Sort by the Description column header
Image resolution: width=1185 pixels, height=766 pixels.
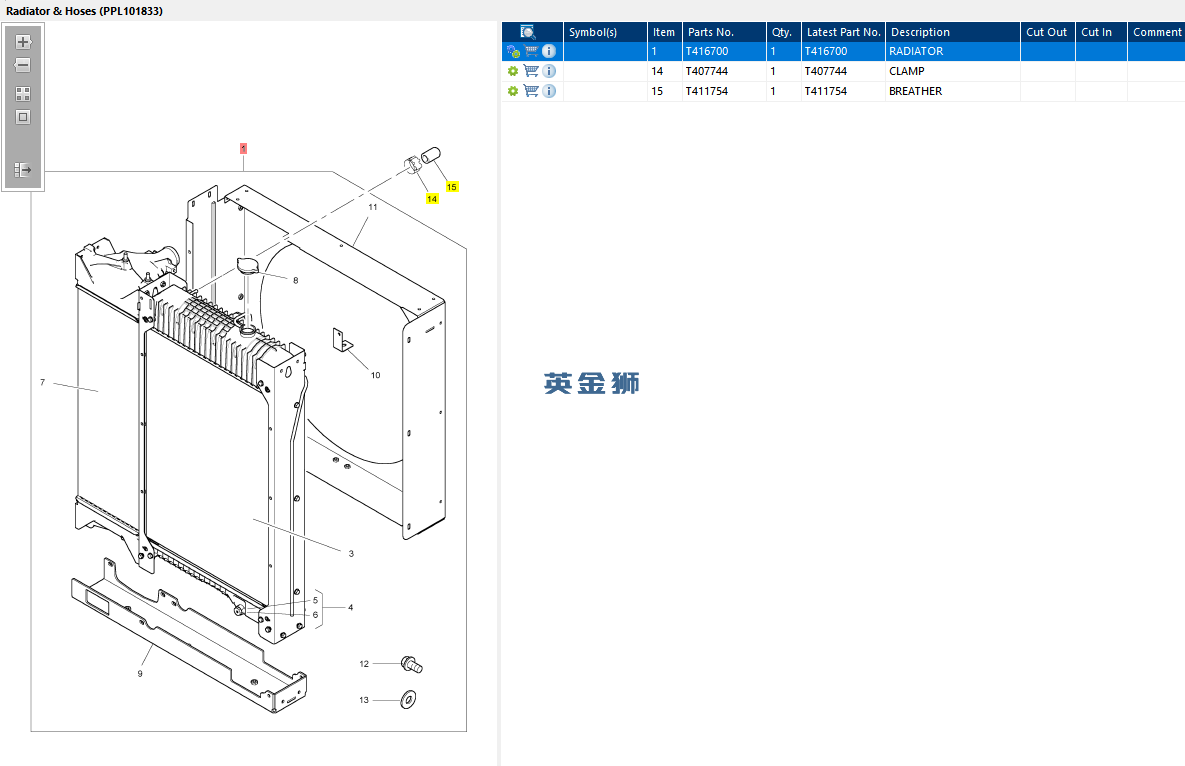pos(953,32)
